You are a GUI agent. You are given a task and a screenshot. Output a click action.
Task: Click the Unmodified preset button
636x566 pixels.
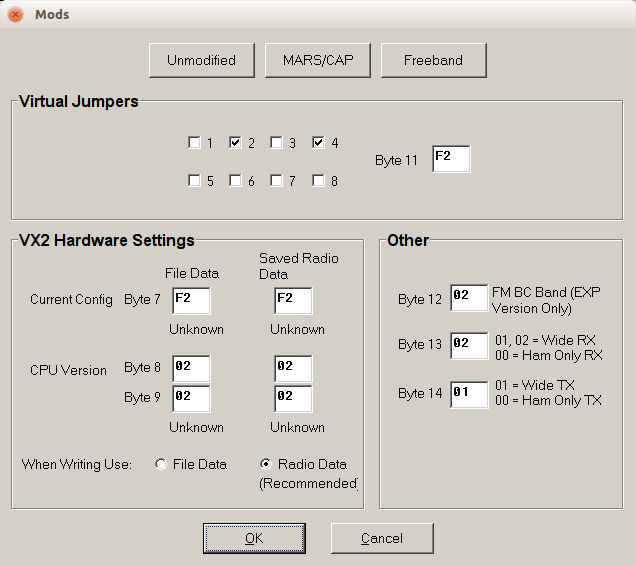tap(202, 60)
